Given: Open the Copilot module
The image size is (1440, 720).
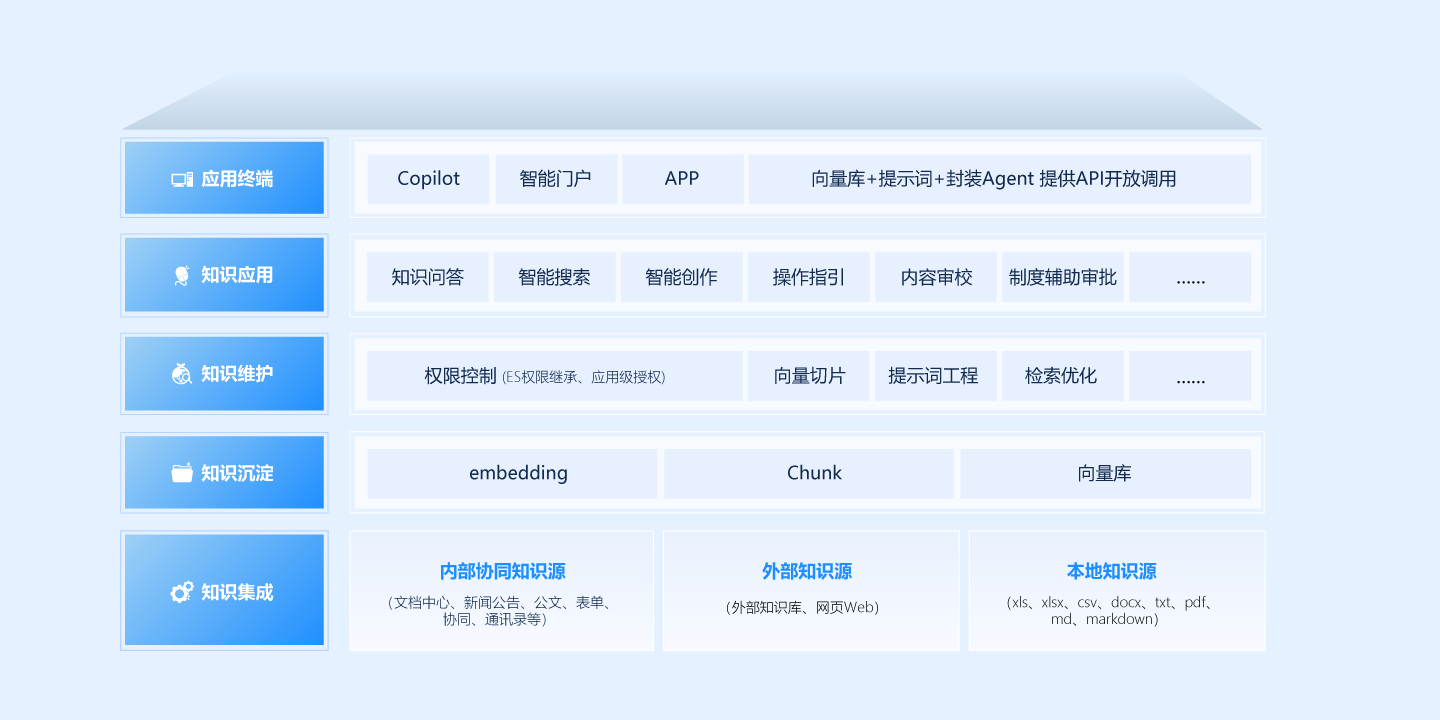Looking at the screenshot, I should coord(428,178).
